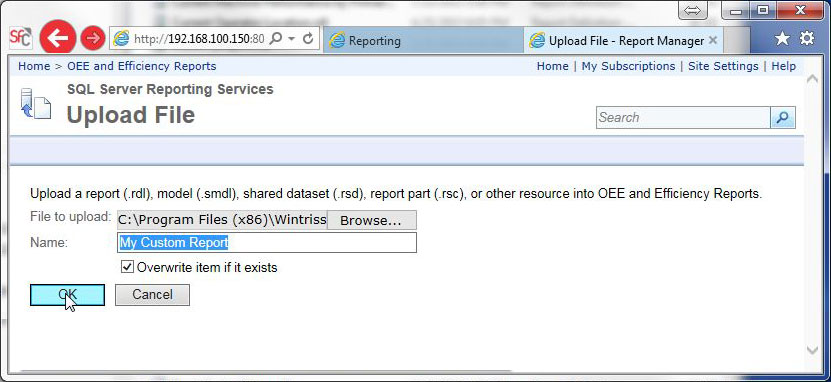This screenshot has height=382, width=831.
Task: Go forward with the red forward arrow
Action: point(93,38)
